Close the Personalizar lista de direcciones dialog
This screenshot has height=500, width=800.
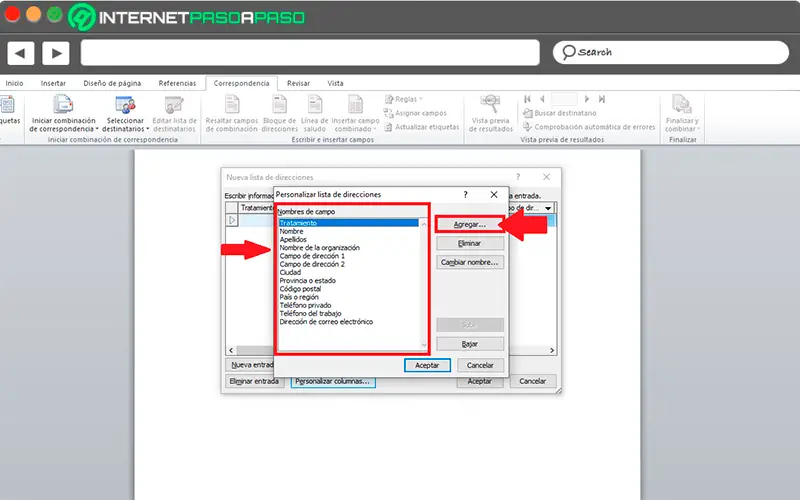tap(494, 194)
